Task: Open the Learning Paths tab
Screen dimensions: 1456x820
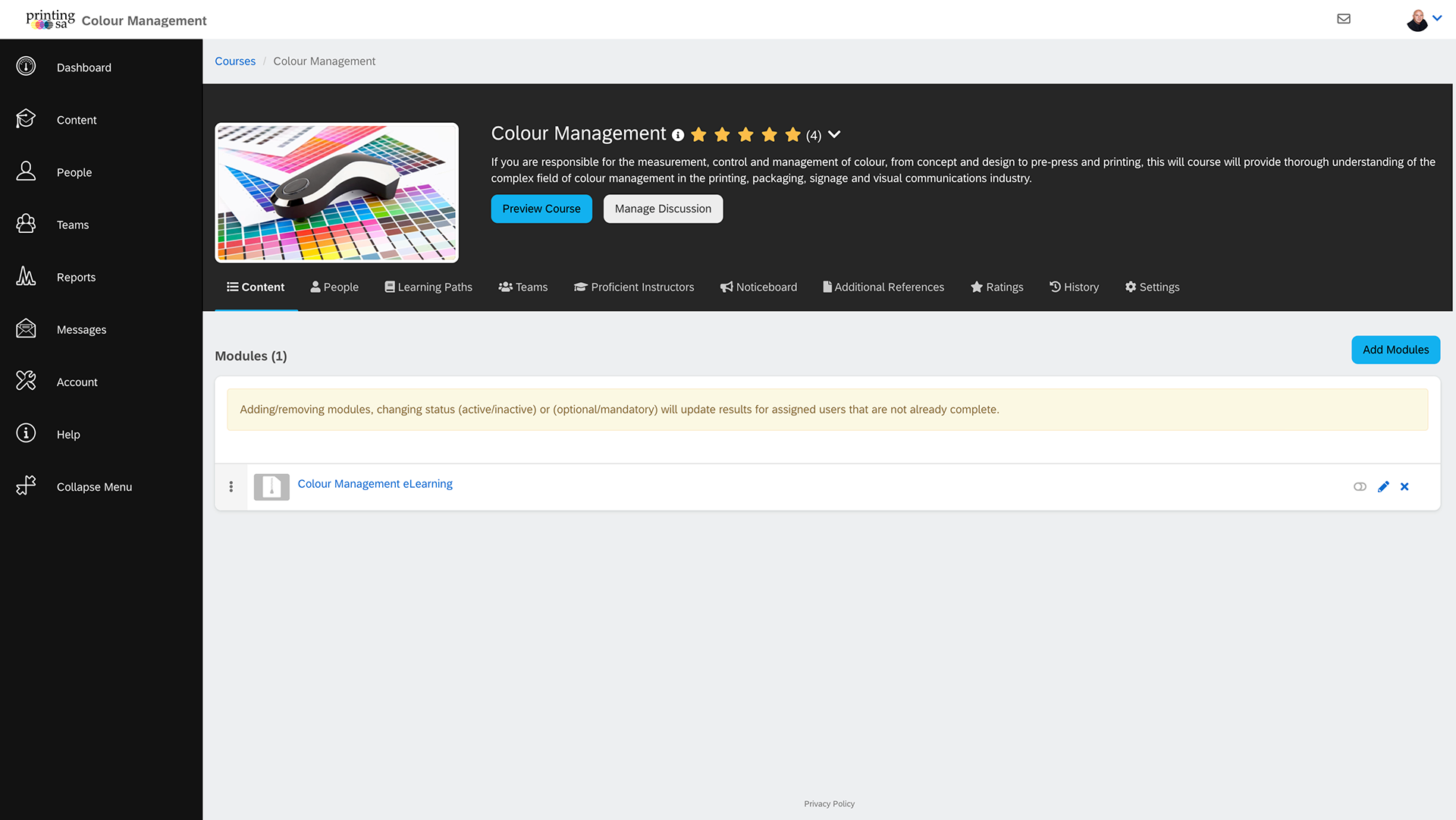Action: 428,287
